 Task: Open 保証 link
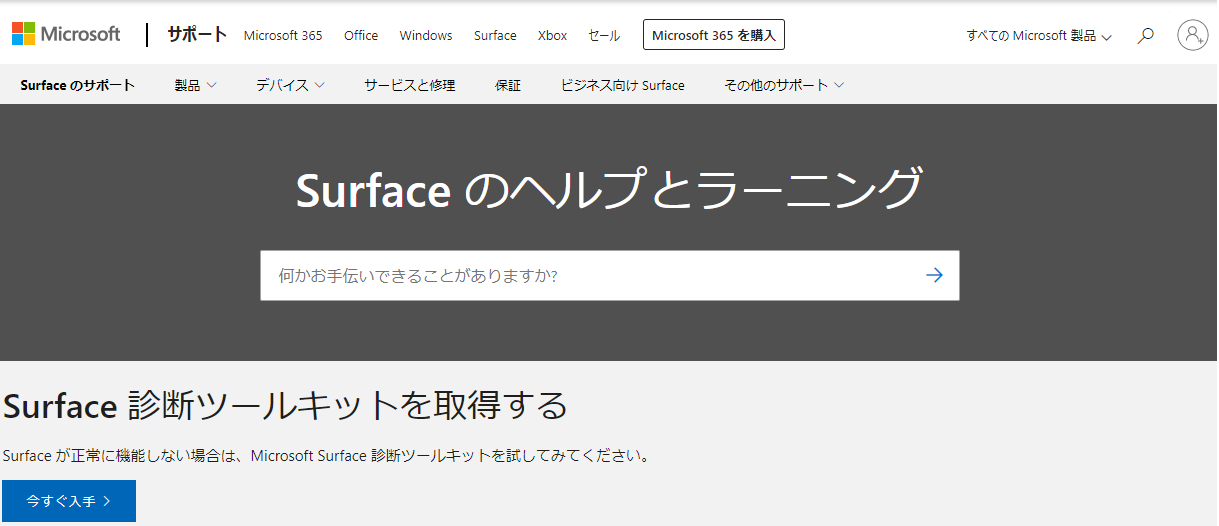coord(508,85)
